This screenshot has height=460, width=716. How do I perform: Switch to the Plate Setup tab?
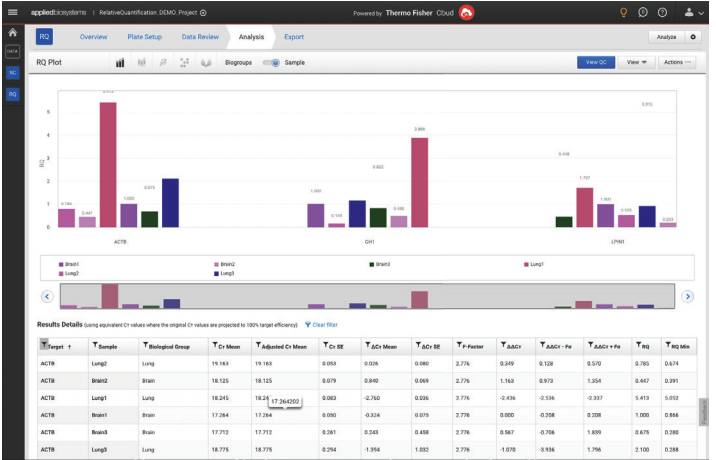click(x=145, y=37)
